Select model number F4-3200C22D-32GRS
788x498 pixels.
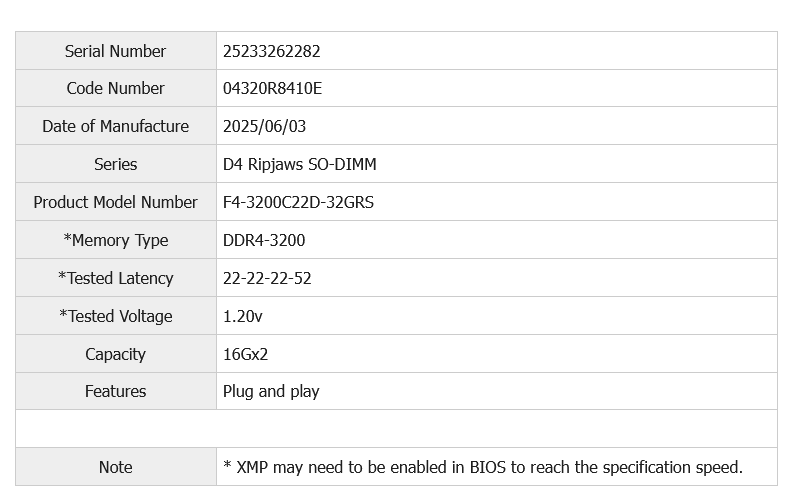[x=298, y=203]
